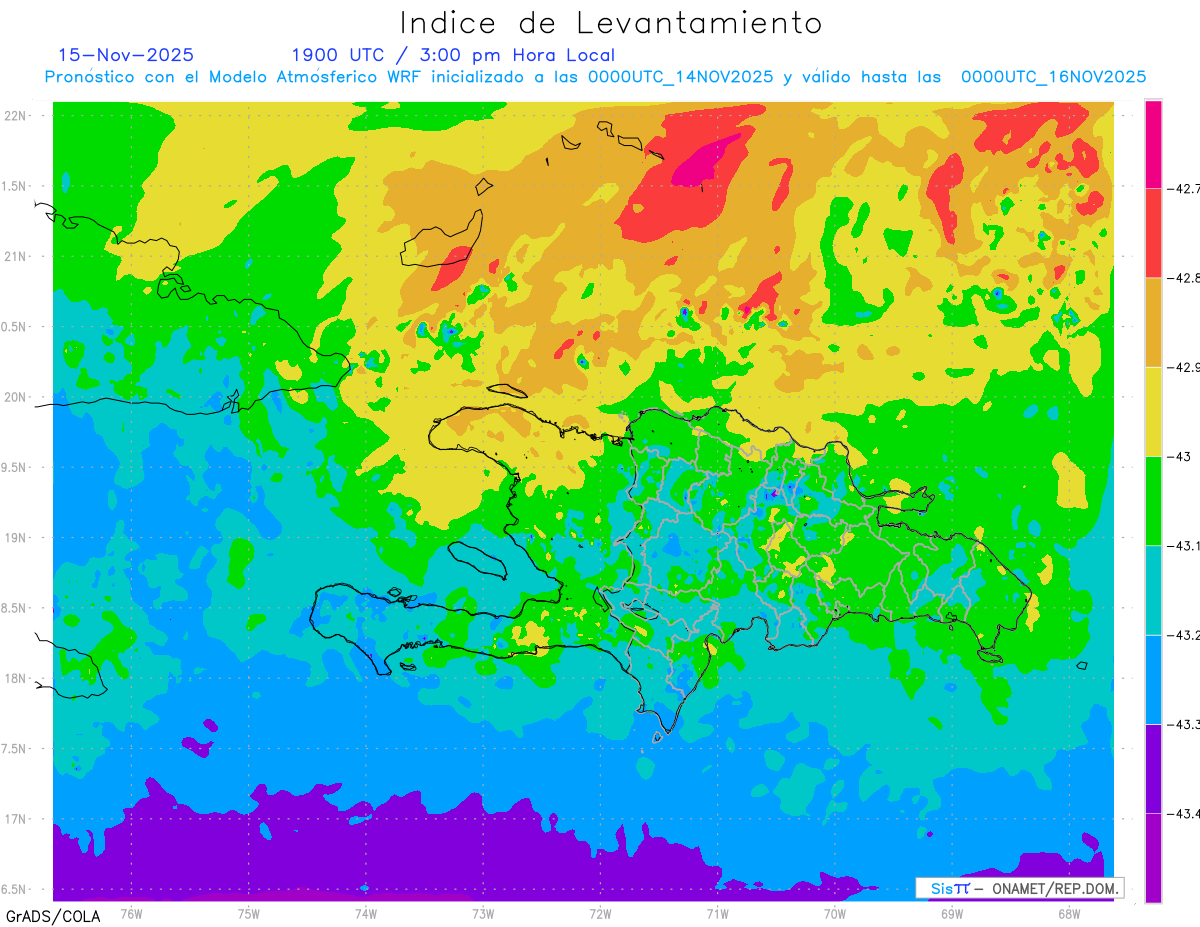Pick the yellow swatch between -42.9 and -43
1200x927 pixels.
1153,411
